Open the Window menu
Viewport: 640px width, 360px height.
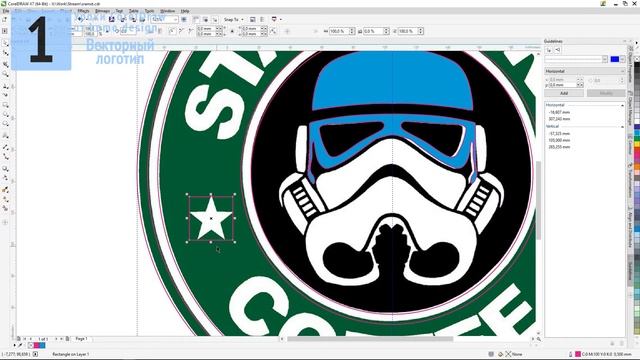click(167, 11)
